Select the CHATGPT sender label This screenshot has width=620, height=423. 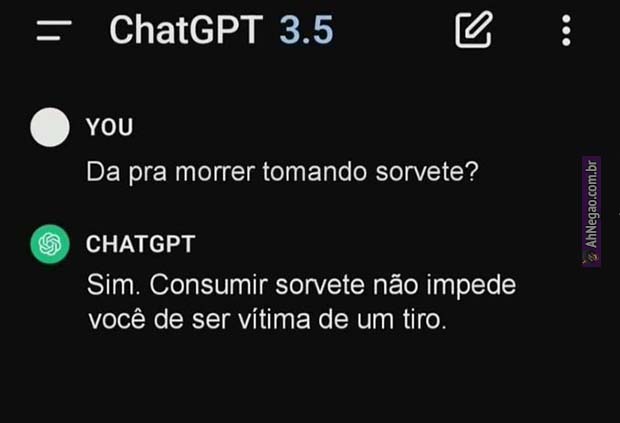point(141,244)
